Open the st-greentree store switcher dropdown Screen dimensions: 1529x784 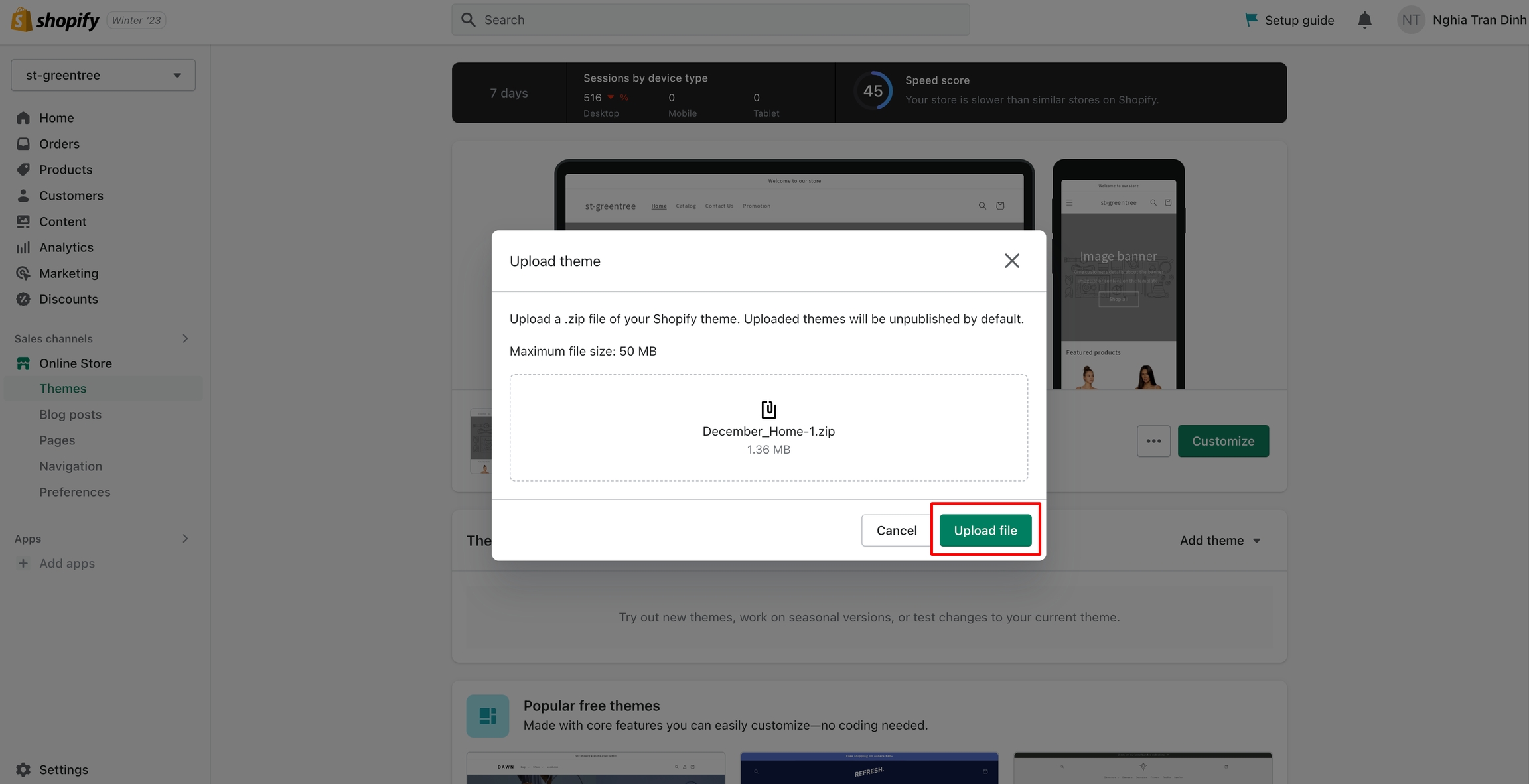tap(103, 75)
